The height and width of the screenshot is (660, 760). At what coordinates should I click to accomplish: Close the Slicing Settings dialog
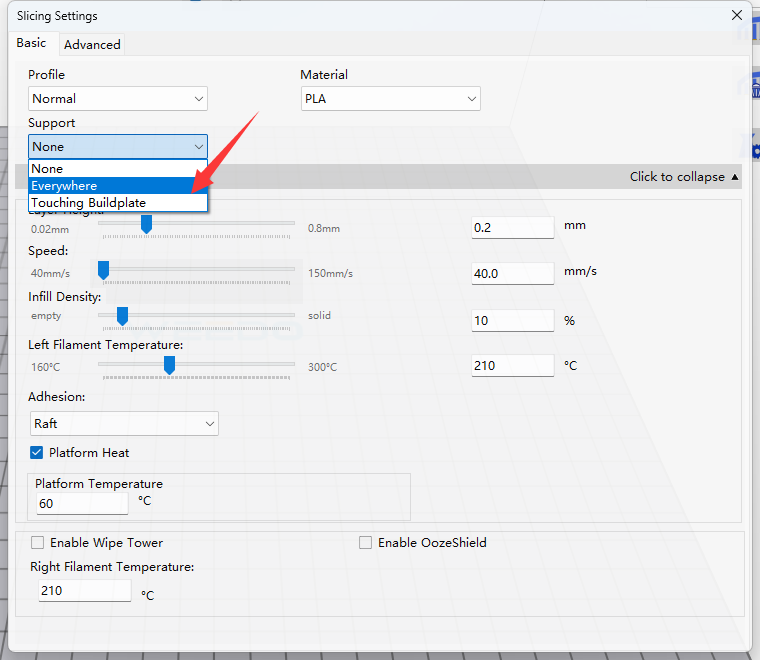tap(737, 16)
